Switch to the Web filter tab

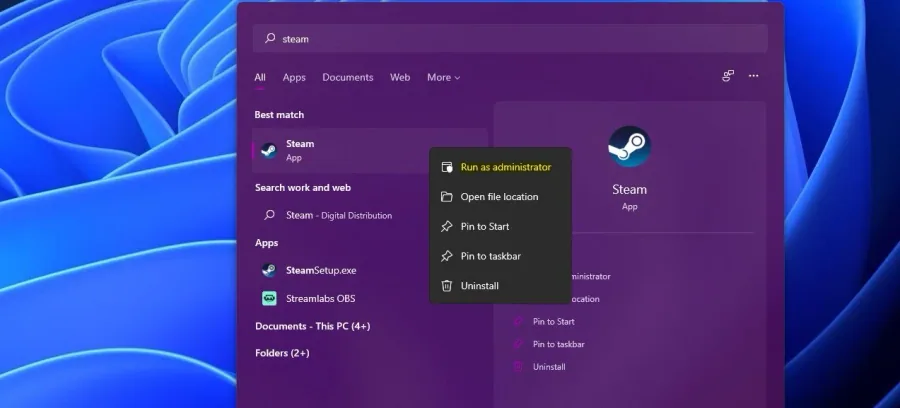point(400,77)
